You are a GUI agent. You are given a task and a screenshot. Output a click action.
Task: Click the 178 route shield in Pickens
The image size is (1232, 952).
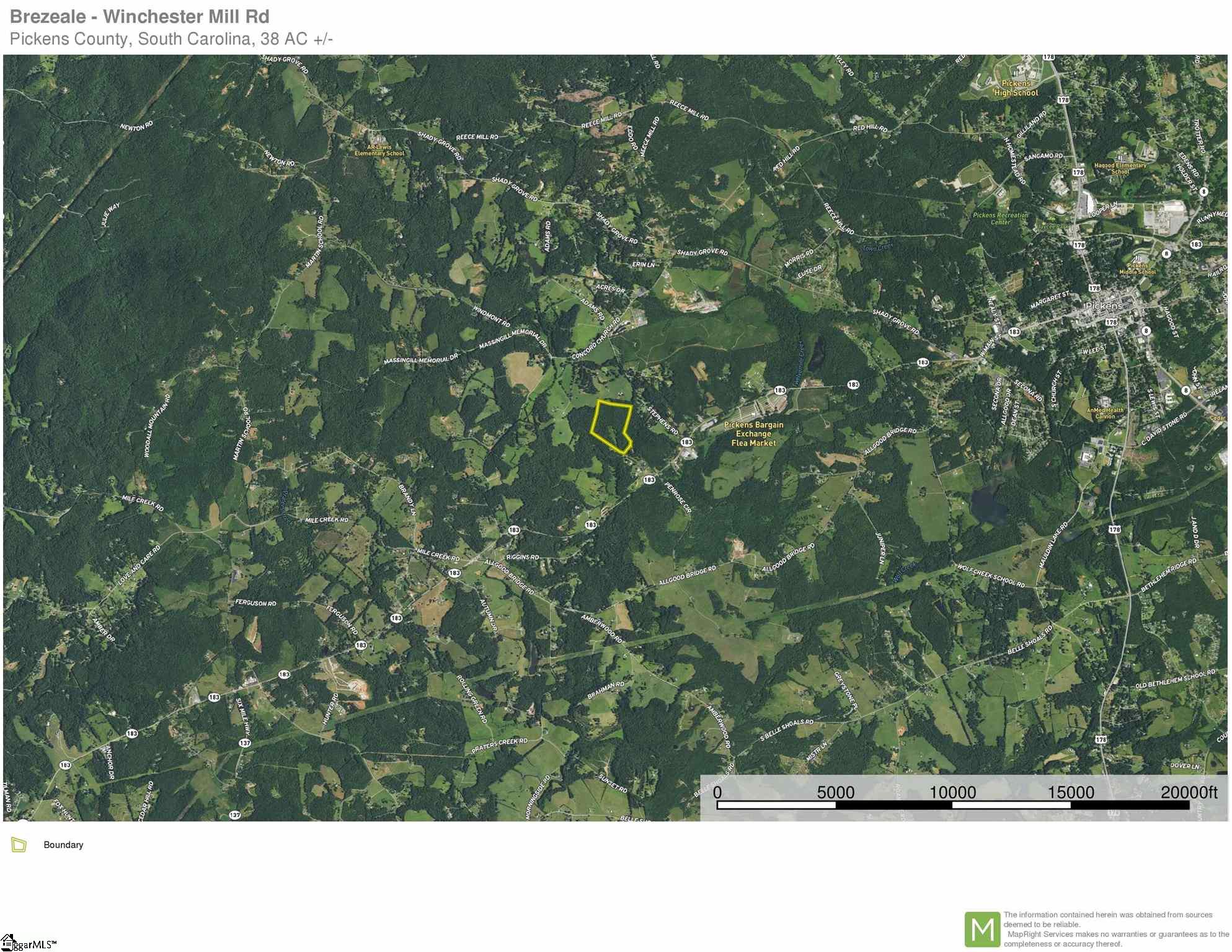click(x=1110, y=322)
